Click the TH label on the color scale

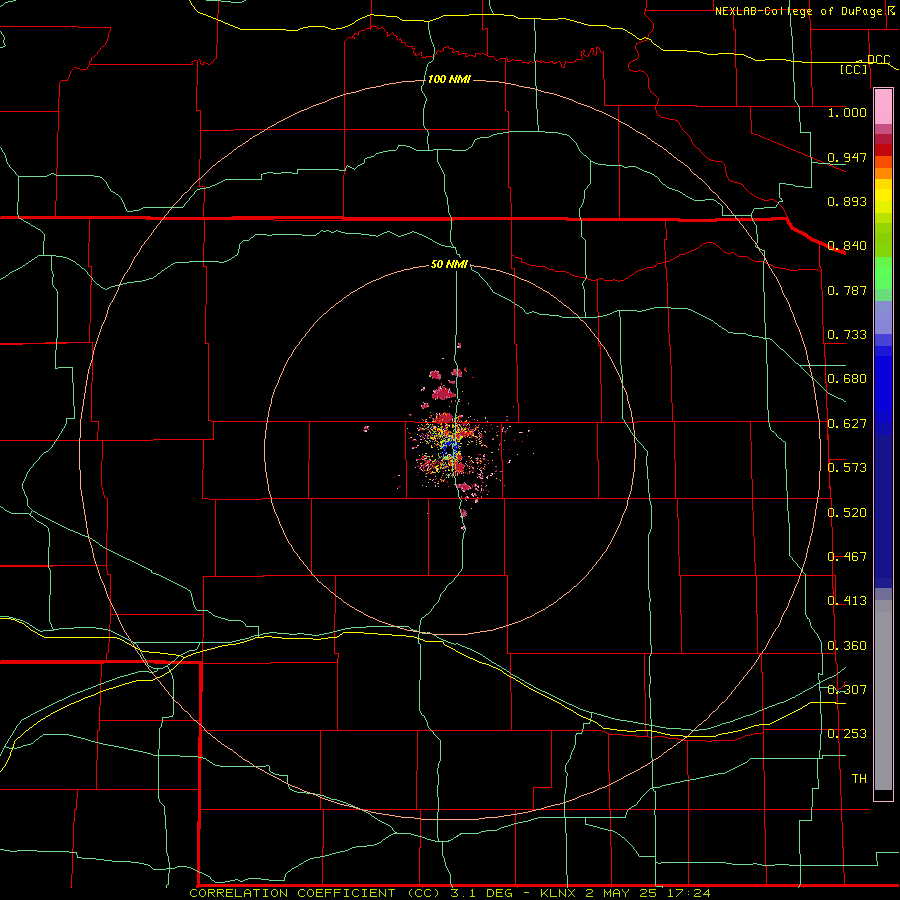859,779
